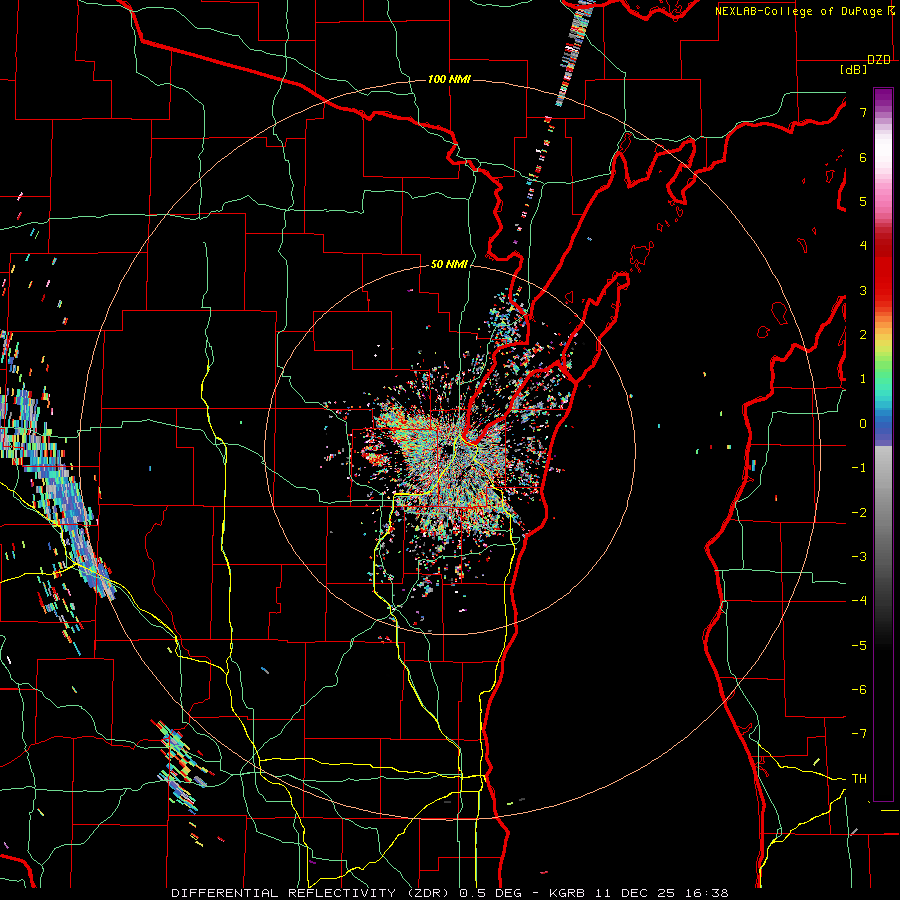
Task: Click the 6 value on the color scale
Action: pos(863,157)
